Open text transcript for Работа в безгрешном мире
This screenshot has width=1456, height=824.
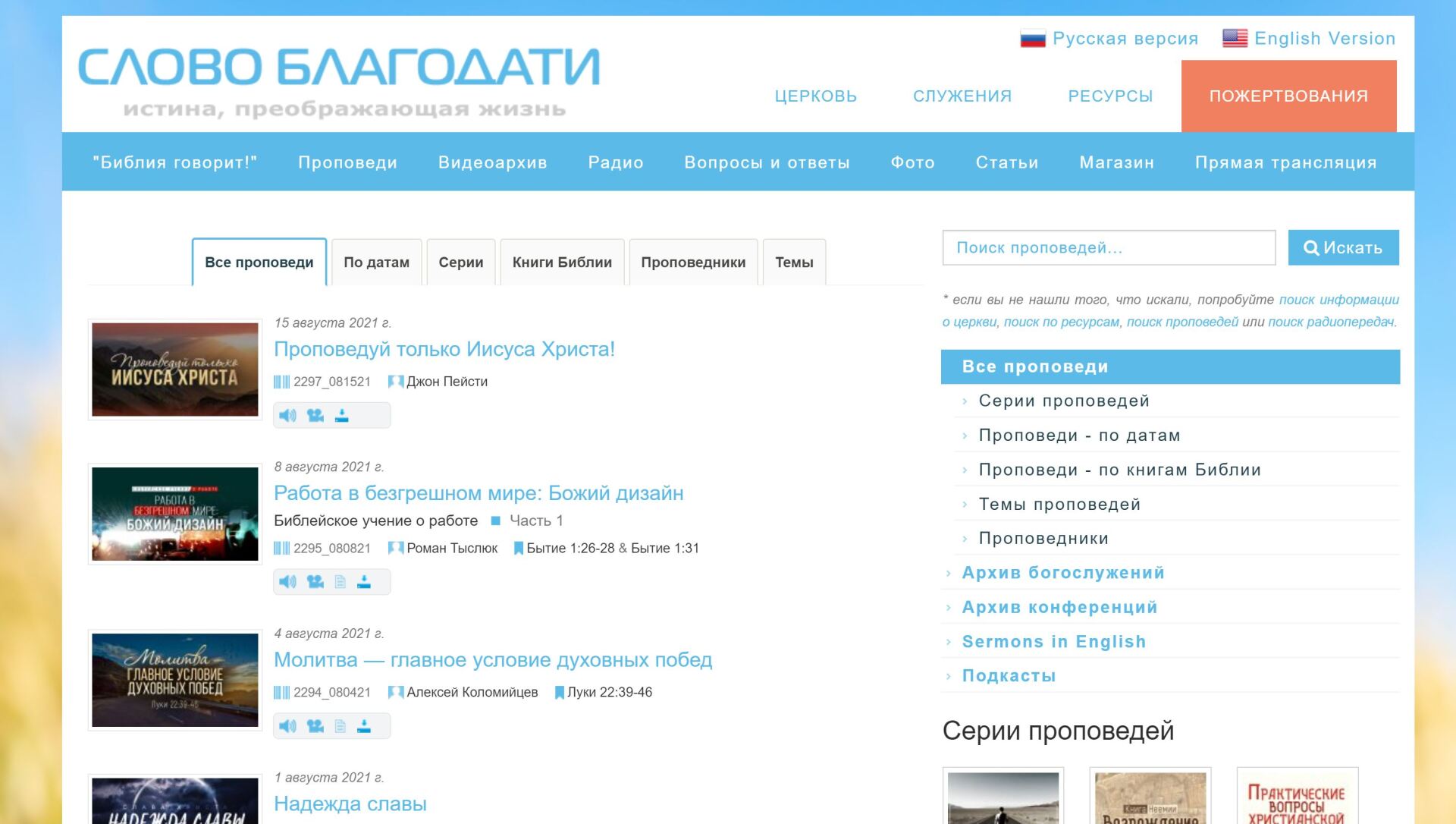[x=340, y=582]
